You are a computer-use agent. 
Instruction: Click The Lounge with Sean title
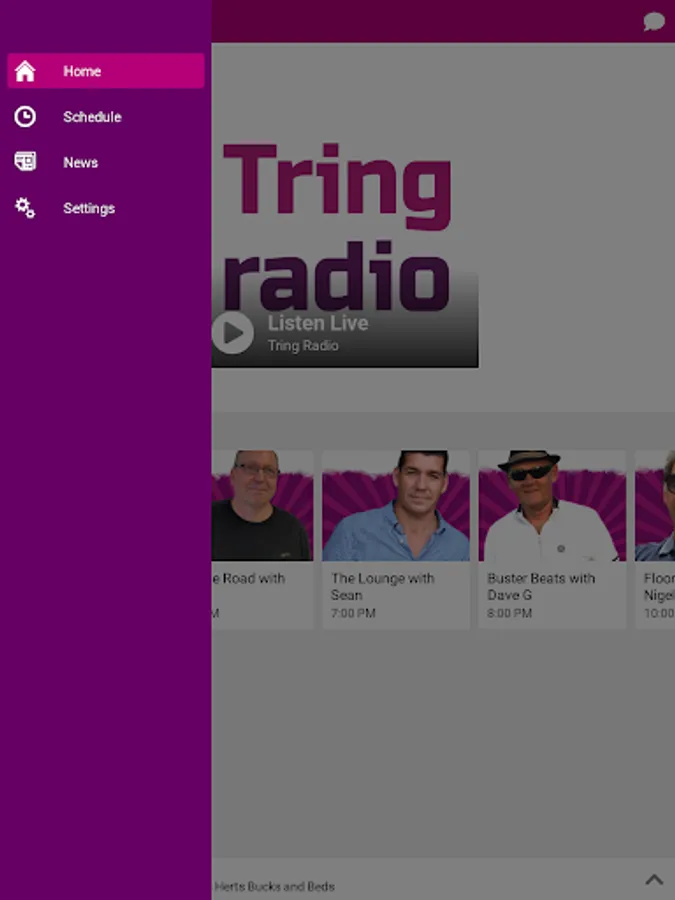382,587
